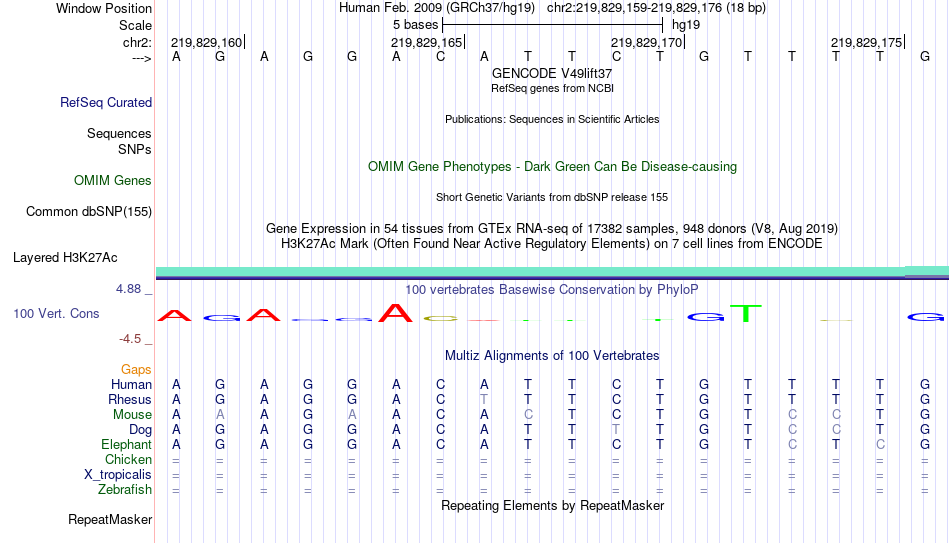Click the chr2:219,829,159-219,829,176 (18 bp) range text
Screen dimensions: 950x543
click(x=656, y=8)
